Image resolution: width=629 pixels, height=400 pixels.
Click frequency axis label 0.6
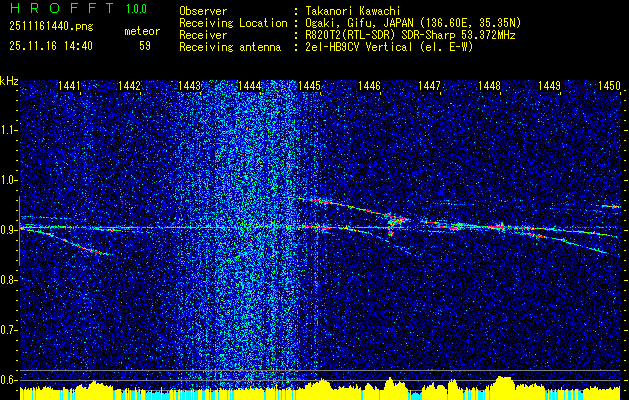[x=8, y=380]
